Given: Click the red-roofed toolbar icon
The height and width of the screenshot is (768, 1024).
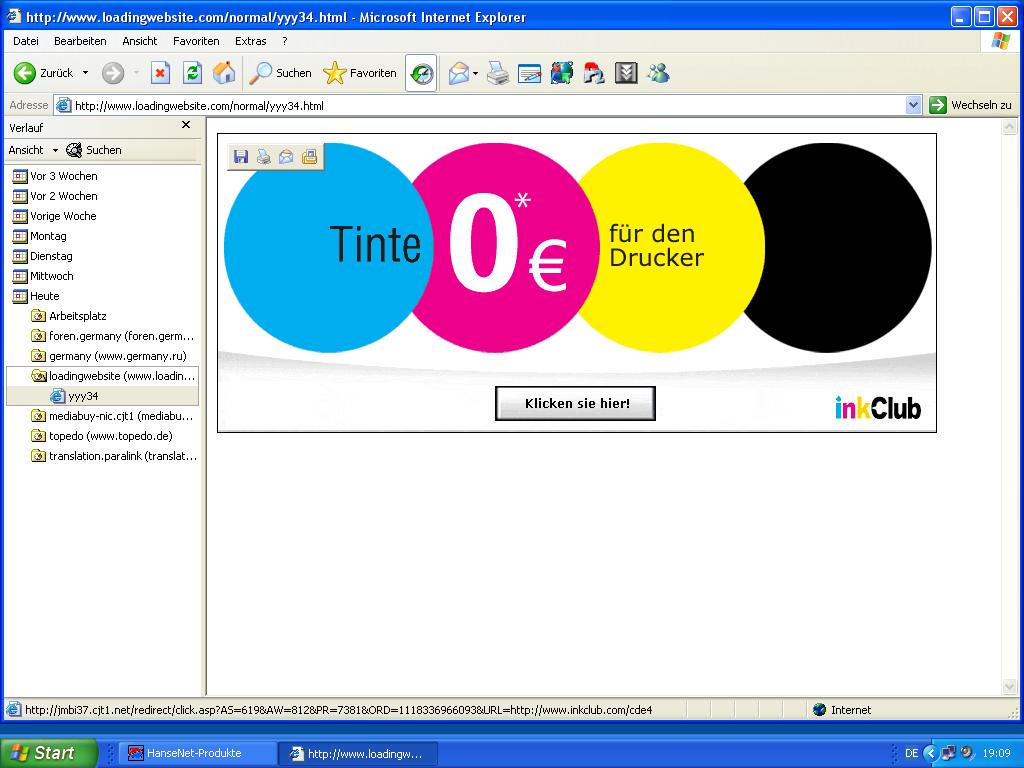Looking at the screenshot, I should pos(594,72).
